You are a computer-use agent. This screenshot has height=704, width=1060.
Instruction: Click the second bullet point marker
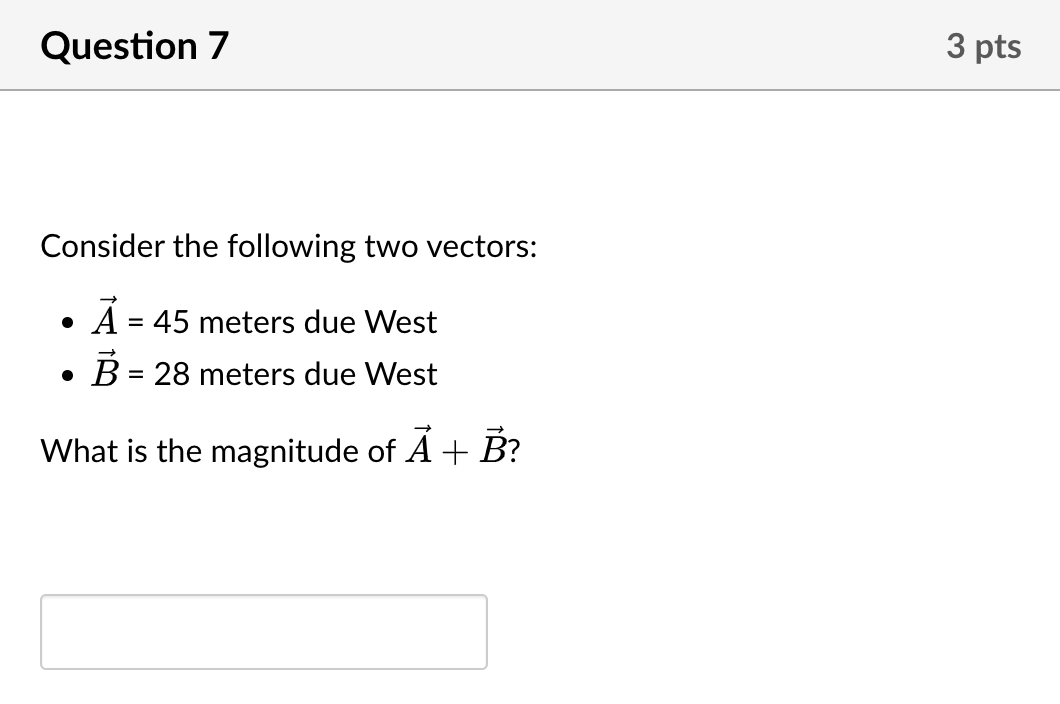click(x=67, y=374)
